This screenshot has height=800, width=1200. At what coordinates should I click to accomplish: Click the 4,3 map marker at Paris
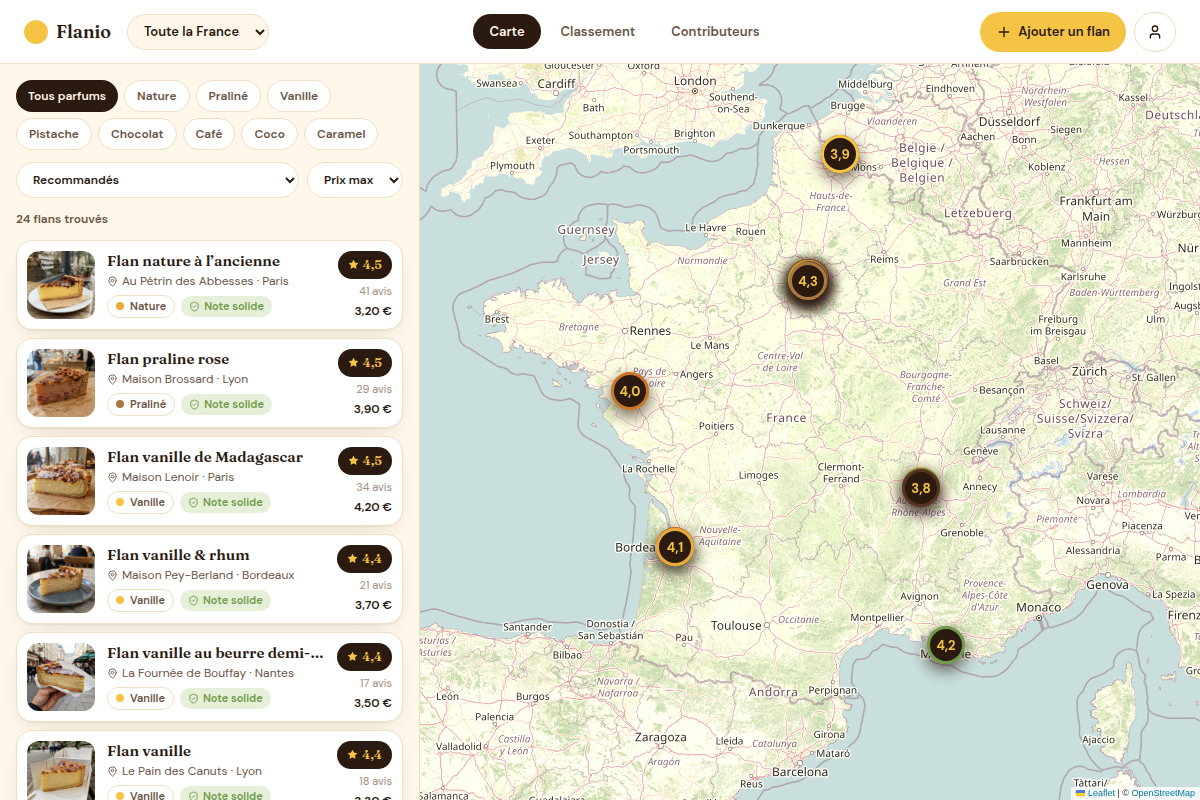coord(808,281)
